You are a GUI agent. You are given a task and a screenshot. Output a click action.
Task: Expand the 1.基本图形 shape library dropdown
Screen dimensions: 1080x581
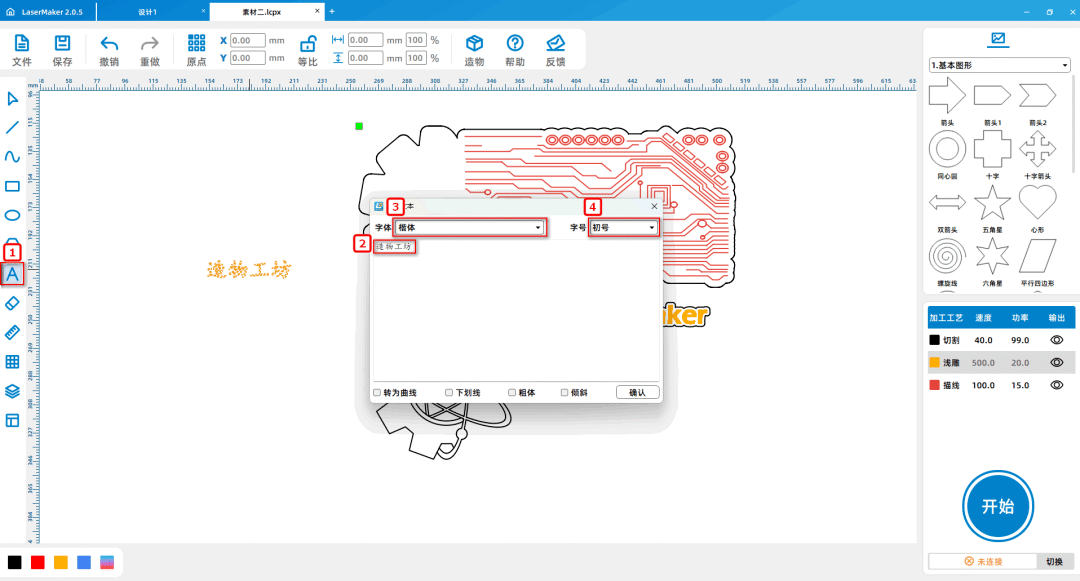click(x=999, y=65)
